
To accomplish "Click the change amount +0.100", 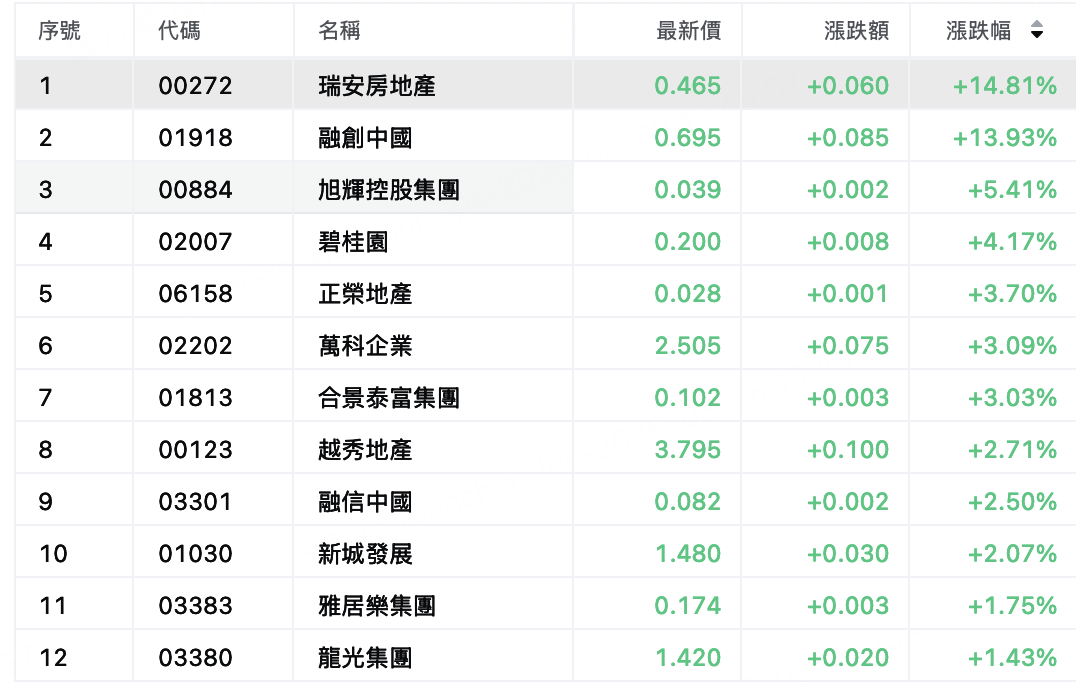I will (x=847, y=450).
